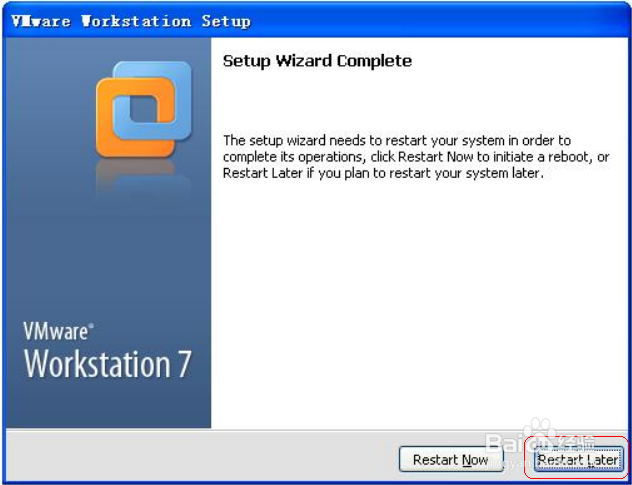
Task: Click the VMware Workstation Setup title bar
Action: 316,21
